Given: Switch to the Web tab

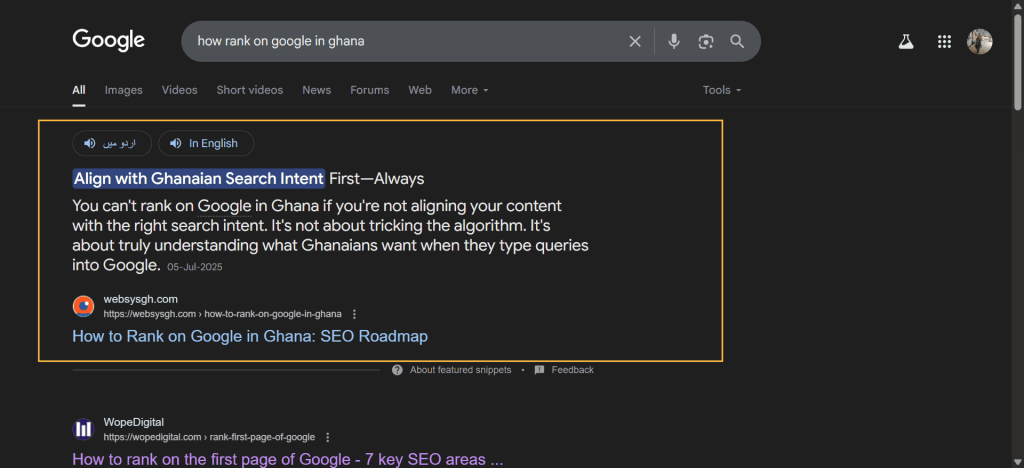Looking at the screenshot, I should (x=420, y=90).
